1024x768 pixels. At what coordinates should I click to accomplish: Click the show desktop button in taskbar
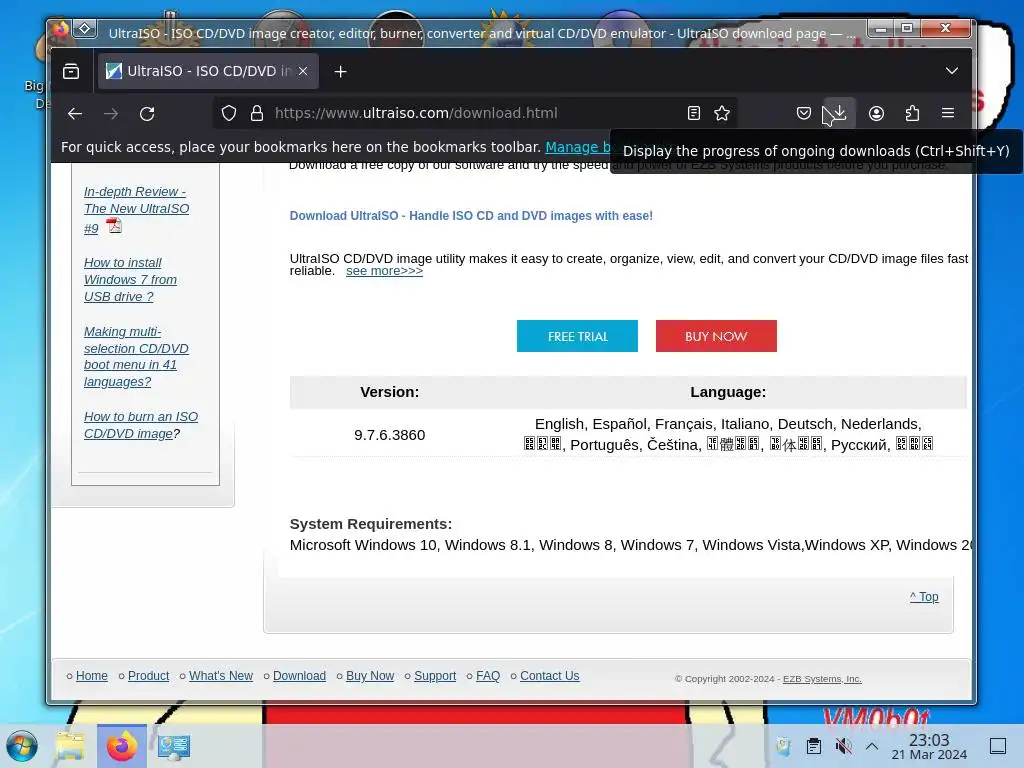point(998,746)
